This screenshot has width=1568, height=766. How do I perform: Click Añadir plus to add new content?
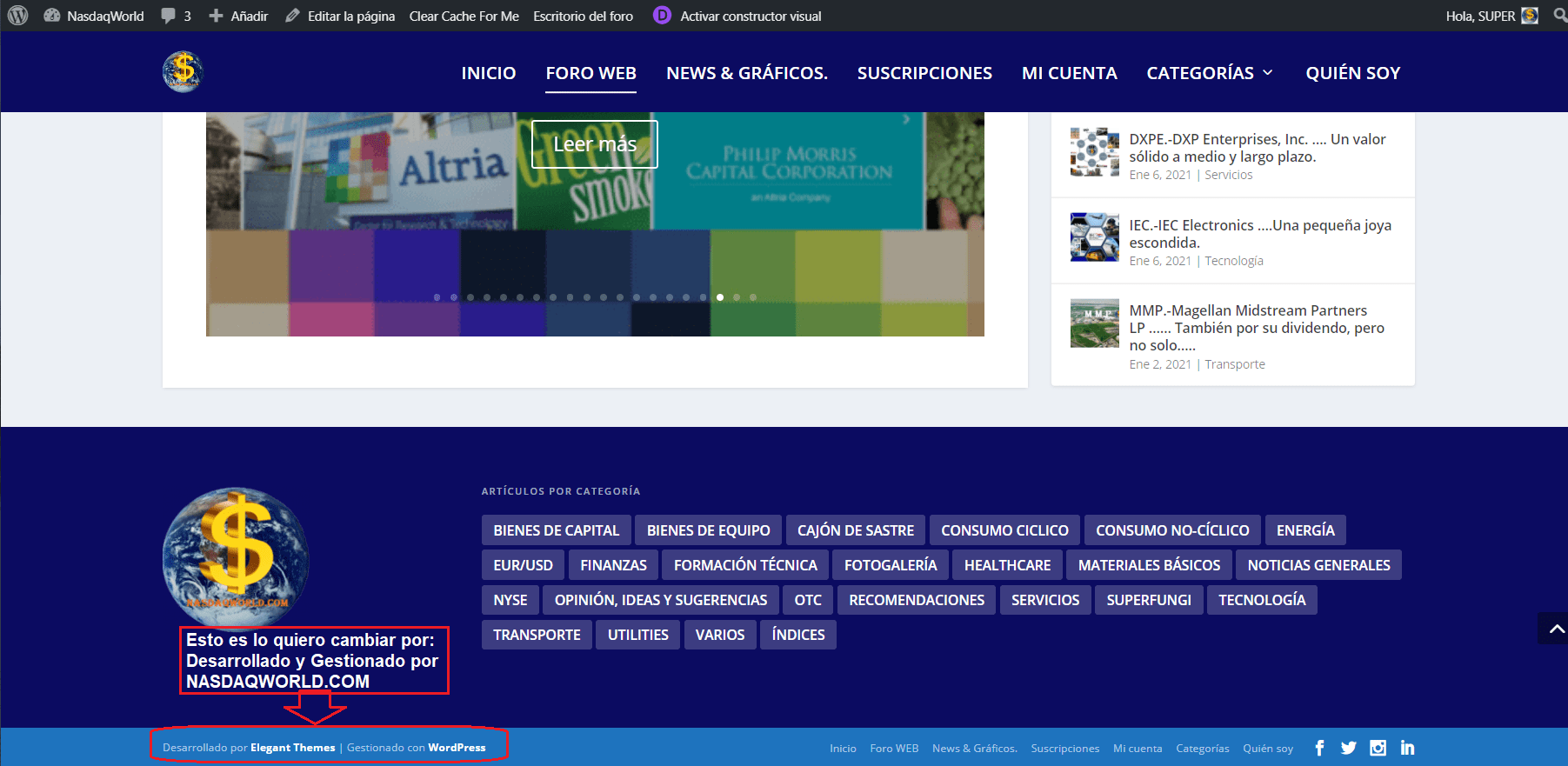click(x=238, y=16)
